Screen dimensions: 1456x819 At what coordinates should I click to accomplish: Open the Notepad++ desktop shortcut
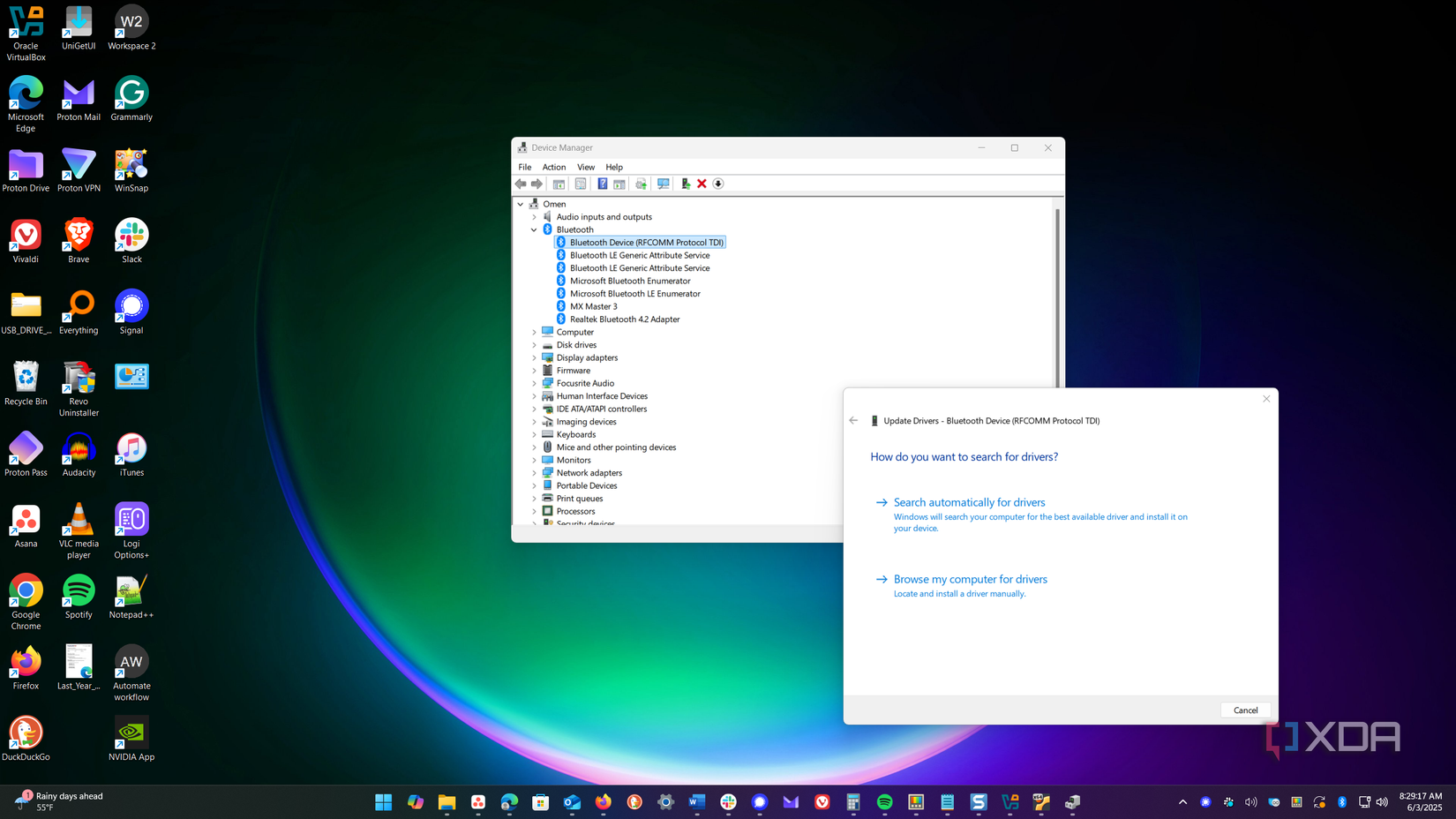[131, 597]
